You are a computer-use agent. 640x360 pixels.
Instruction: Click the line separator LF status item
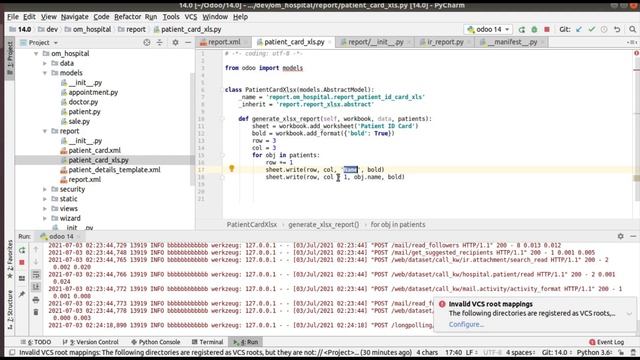(x=471, y=352)
